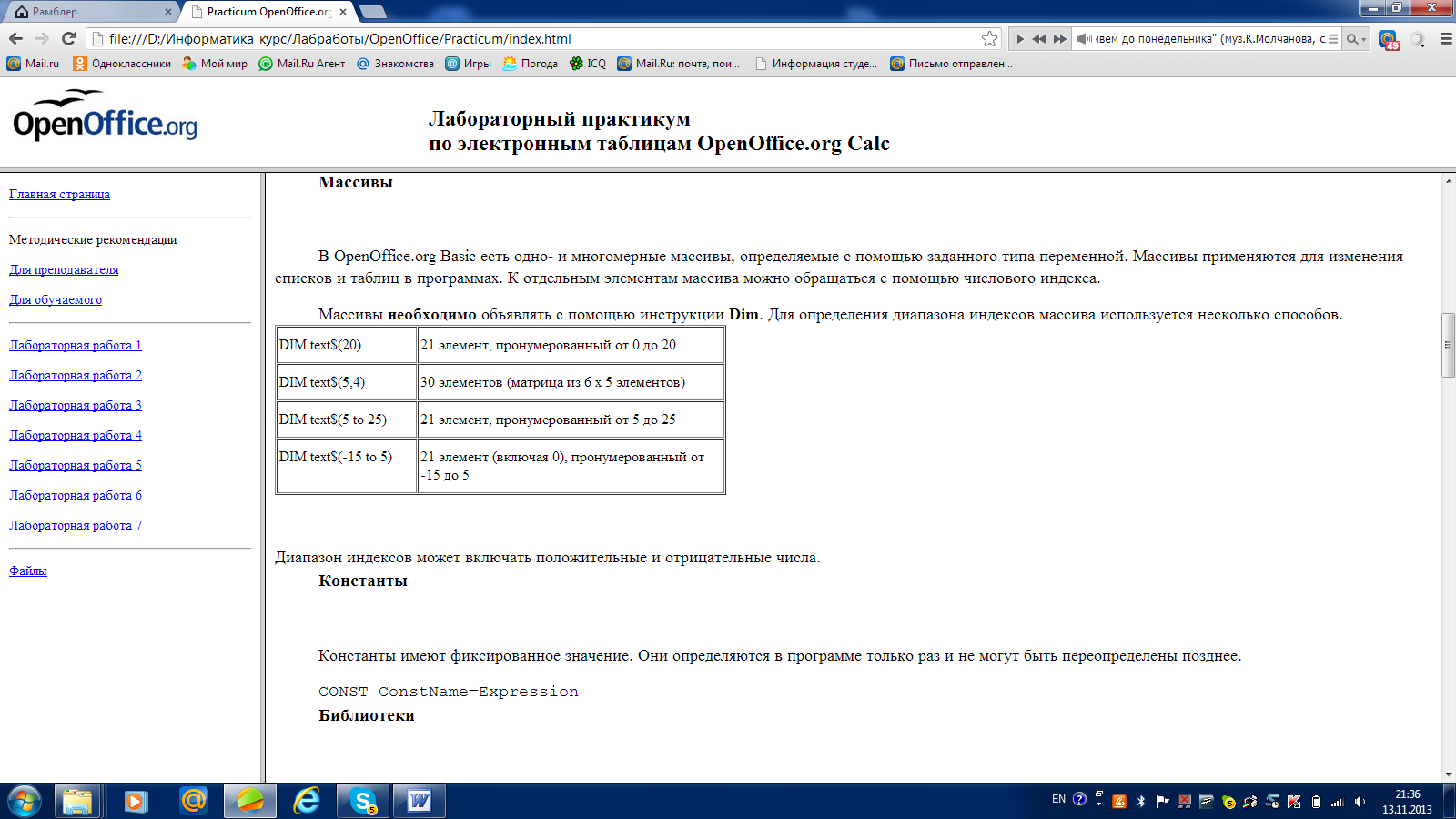Click the code line 'CONST ConstName=Expression'

[449, 692]
